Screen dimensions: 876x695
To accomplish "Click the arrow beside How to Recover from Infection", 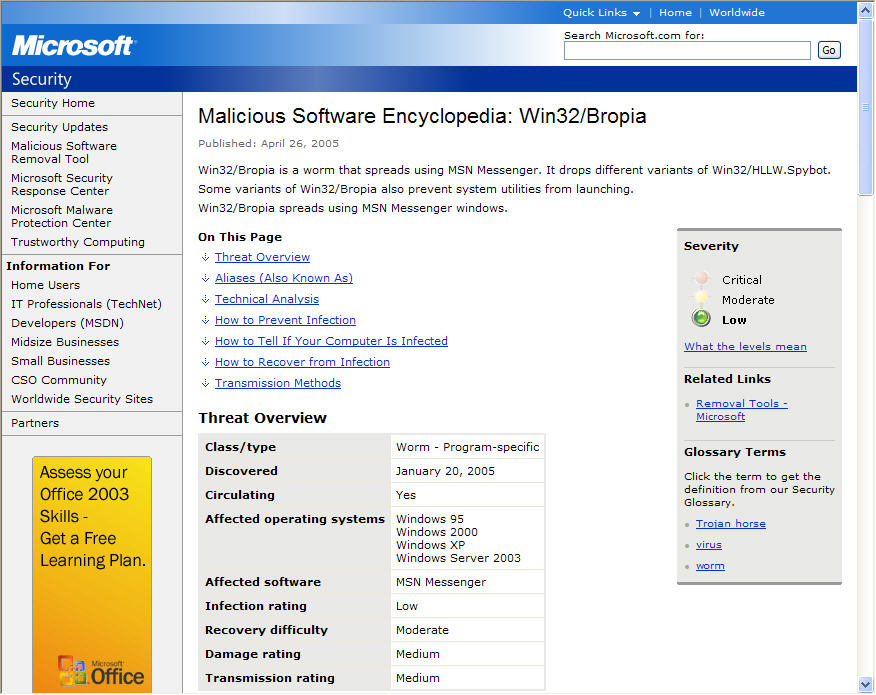I will [205, 363].
